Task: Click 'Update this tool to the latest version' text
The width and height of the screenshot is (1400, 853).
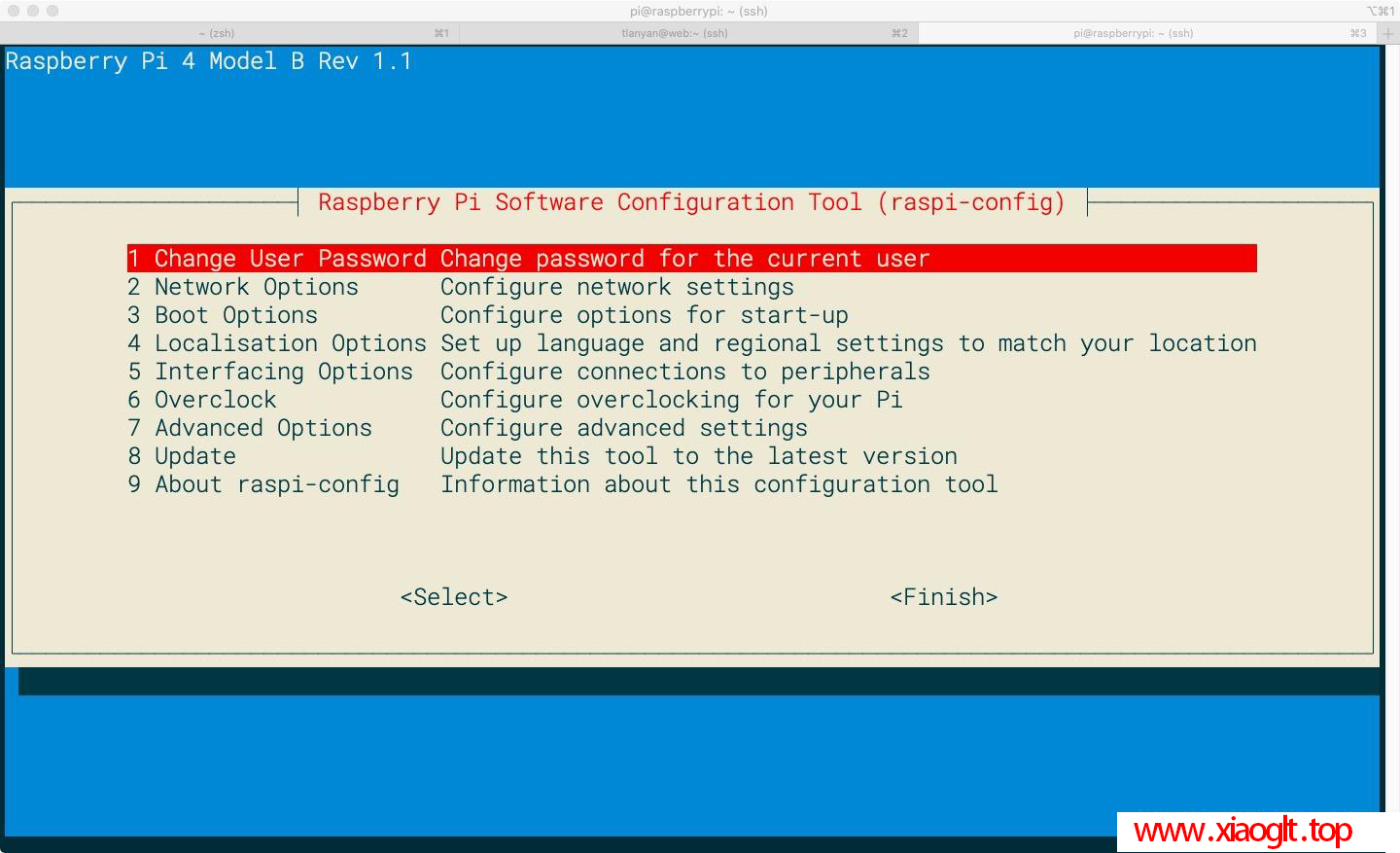Action: (699, 456)
